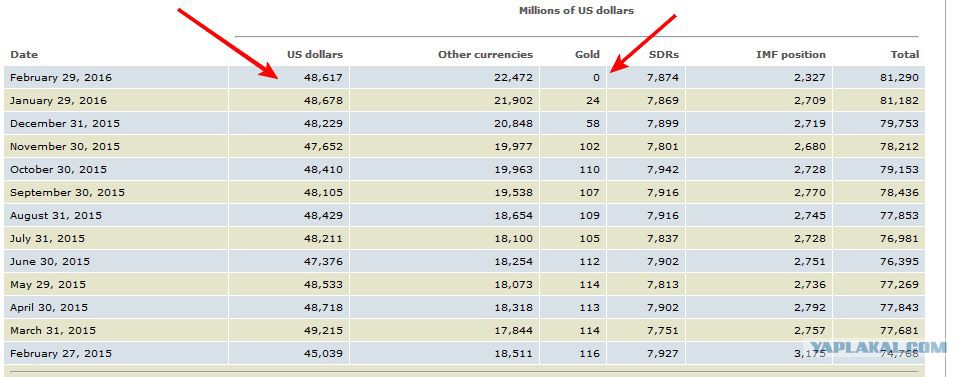
Task: Click the Gold value 102
Action: (x=590, y=146)
